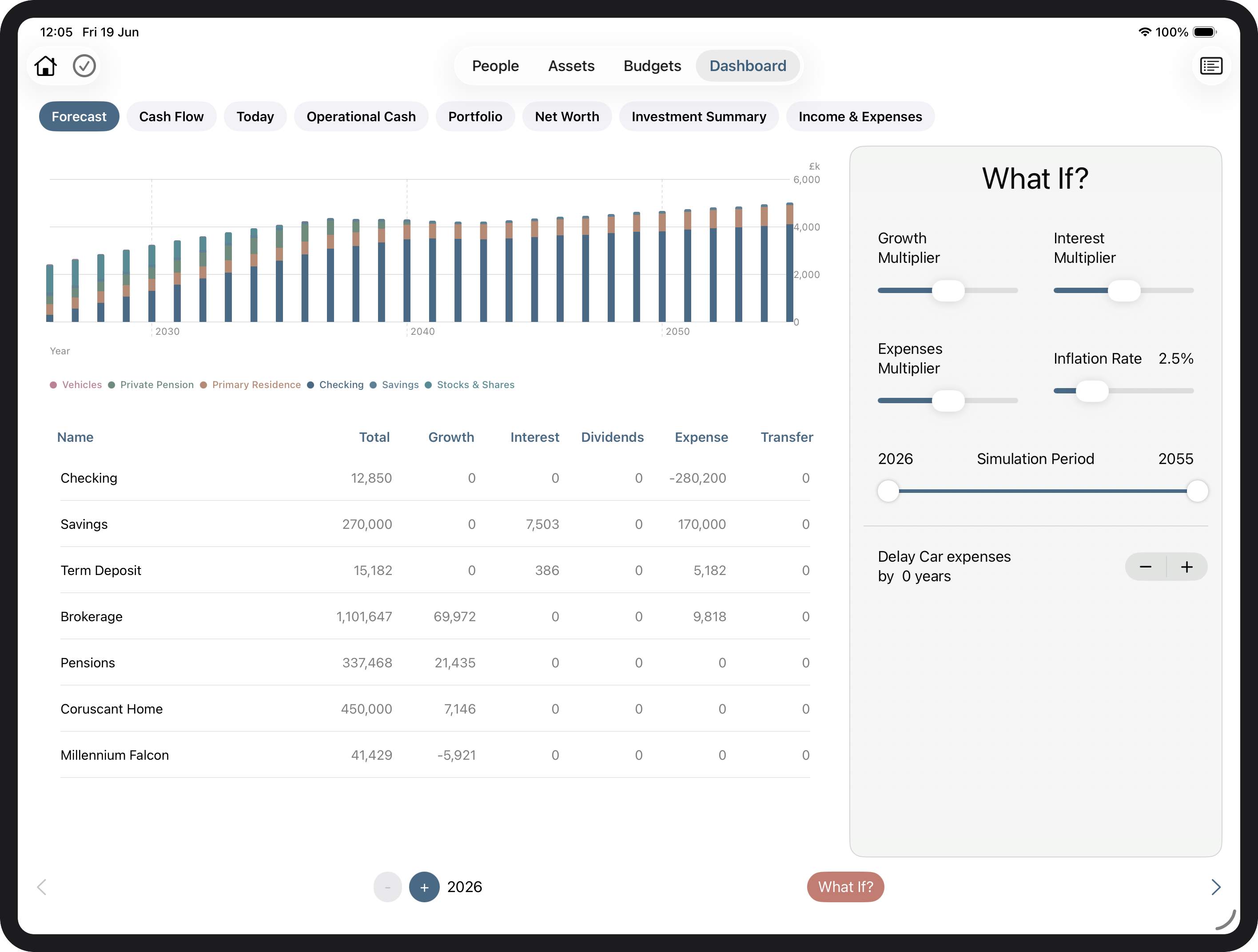Image resolution: width=1258 pixels, height=952 pixels.
Task: Toggle the Savings legend entry
Action: click(x=394, y=385)
